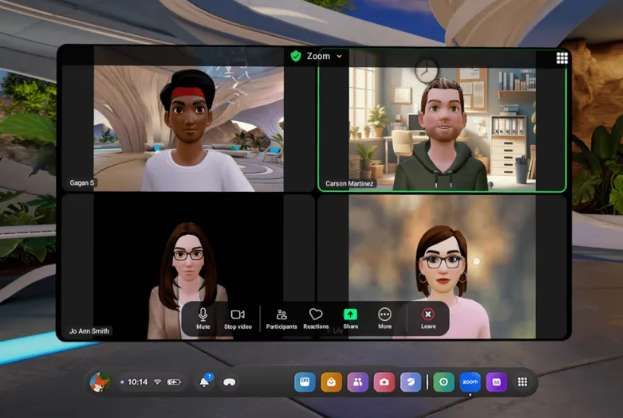Open the More options menu
Image resolution: width=623 pixels, height=418 pixels.
(385, 317)
